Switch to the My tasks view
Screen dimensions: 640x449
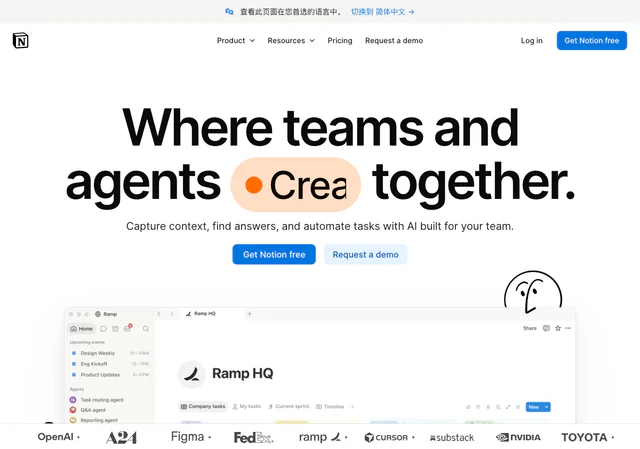[247, 407]
